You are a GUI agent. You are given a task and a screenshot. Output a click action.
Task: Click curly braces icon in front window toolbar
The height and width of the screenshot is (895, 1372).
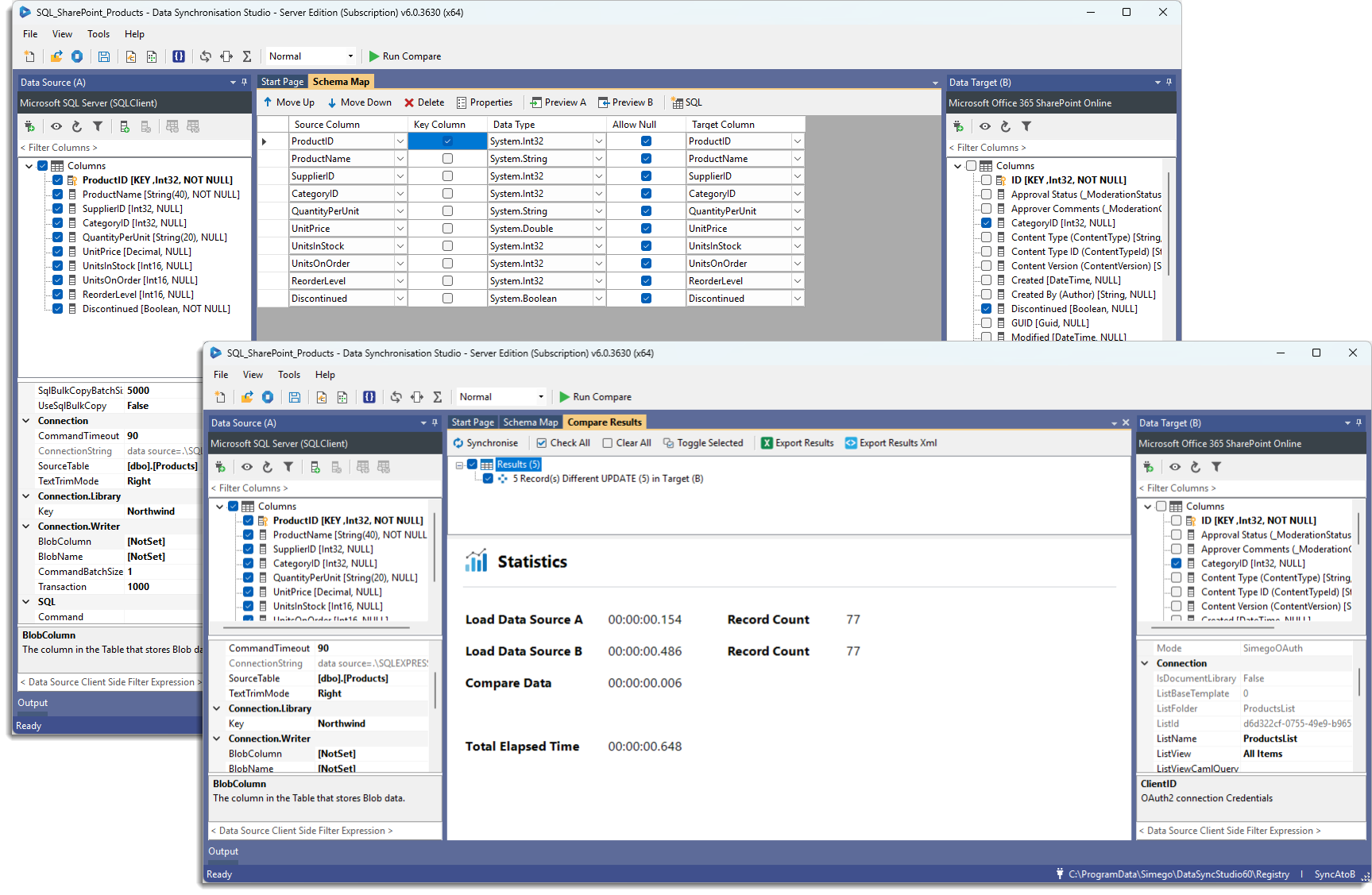(369, 397)
